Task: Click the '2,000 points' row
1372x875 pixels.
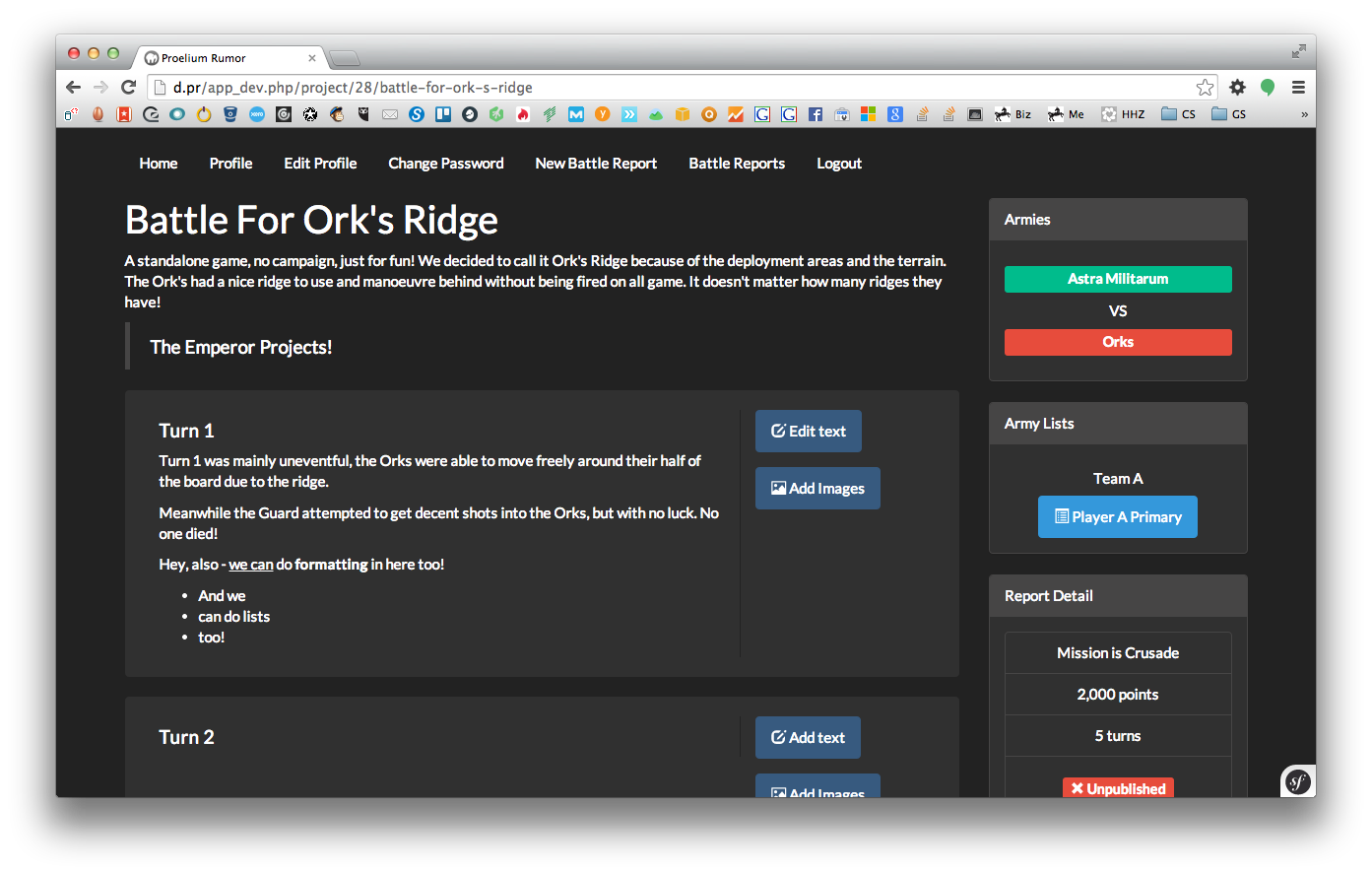Action: pos(1118,695)
